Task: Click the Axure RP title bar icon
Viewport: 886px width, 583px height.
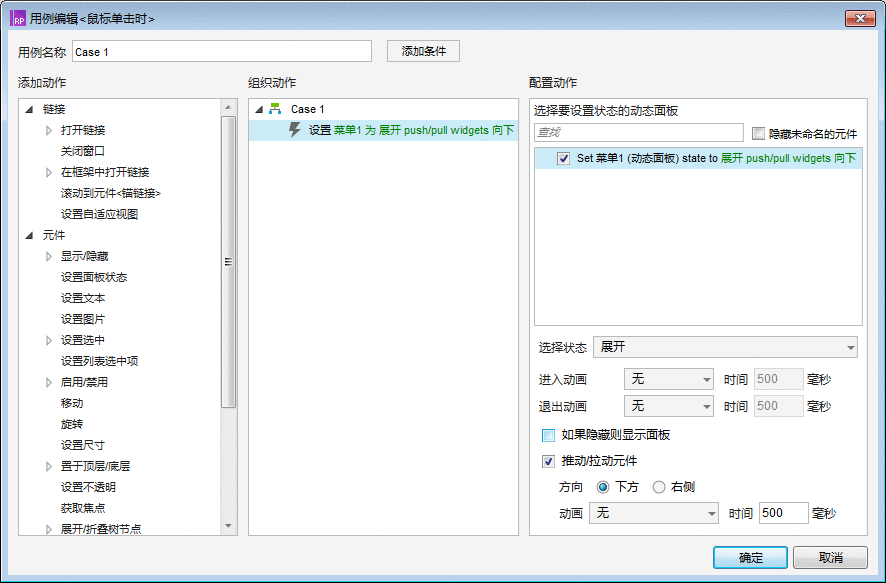Action: 18,19
